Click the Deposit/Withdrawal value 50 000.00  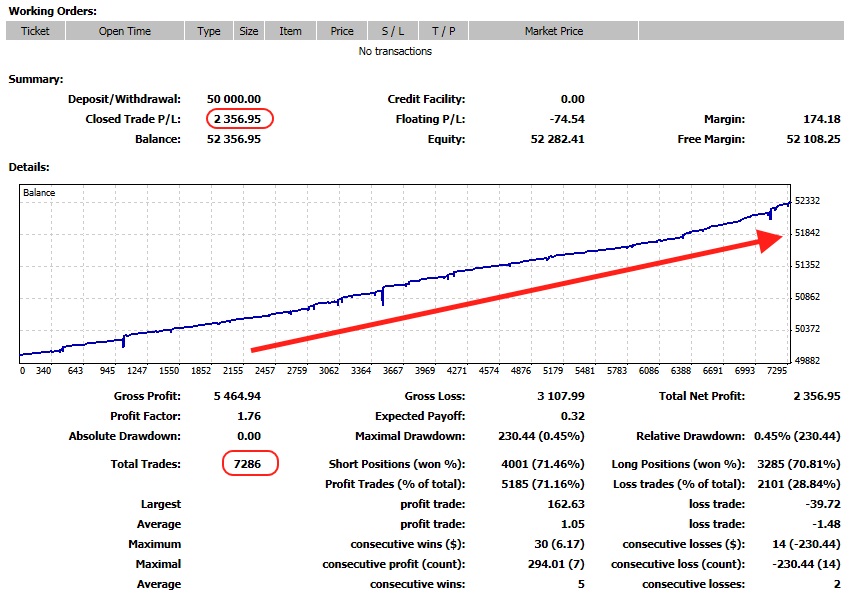tap(234, 100)
